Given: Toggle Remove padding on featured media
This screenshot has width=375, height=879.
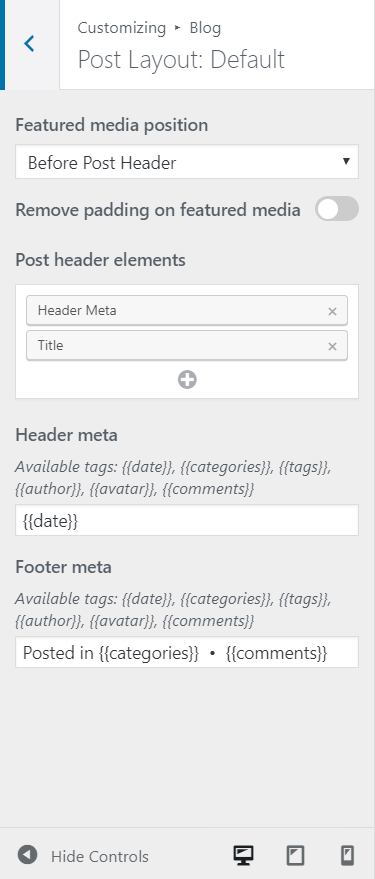Looking at the screenshot, I should 337,209.
